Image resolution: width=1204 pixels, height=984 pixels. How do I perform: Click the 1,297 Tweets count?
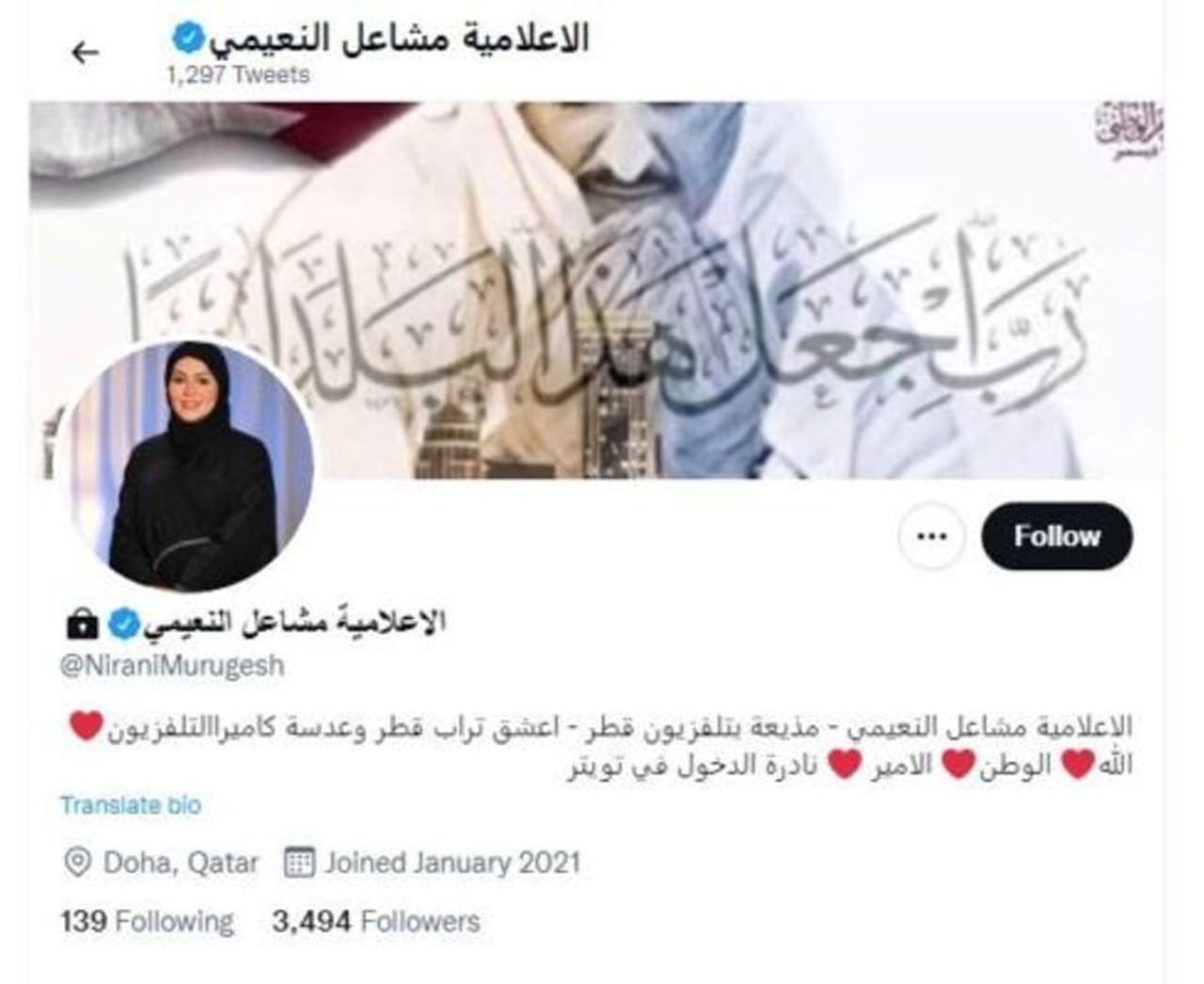[x=238, y=75]
